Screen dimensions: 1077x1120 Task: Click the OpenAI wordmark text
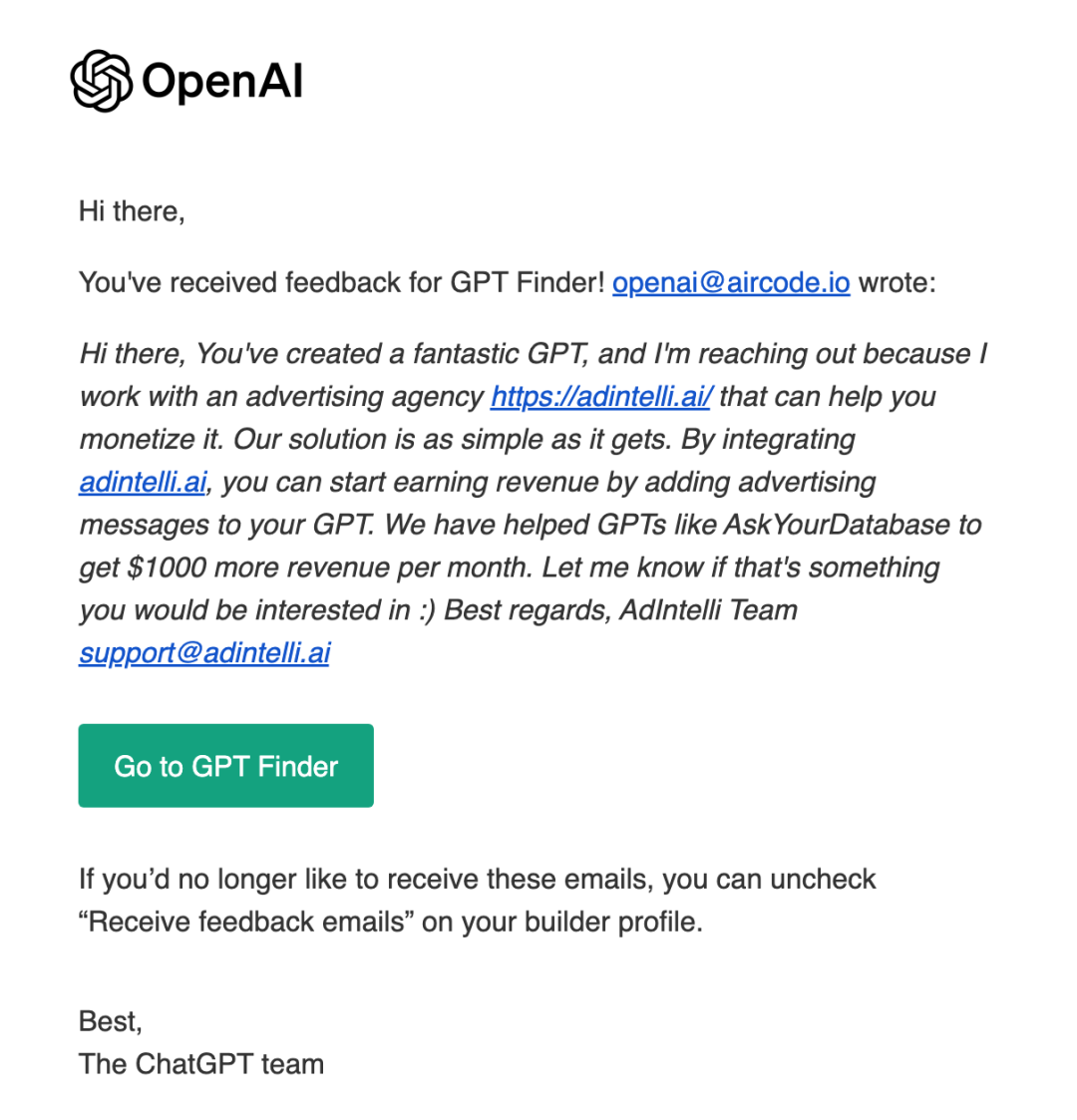pyautogui.click(x=222, y=80)
